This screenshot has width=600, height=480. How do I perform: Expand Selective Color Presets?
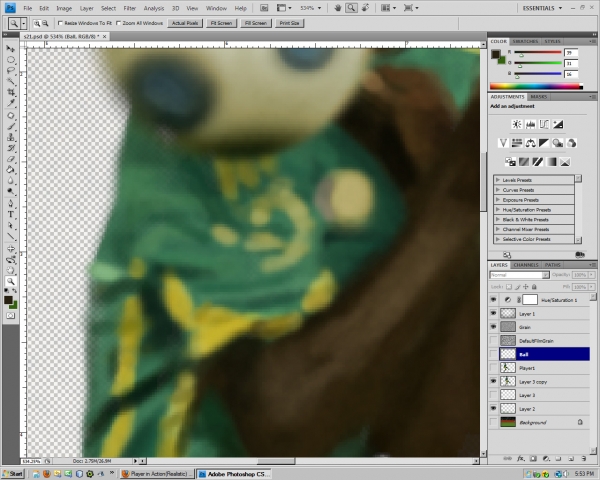pos(497,239)
